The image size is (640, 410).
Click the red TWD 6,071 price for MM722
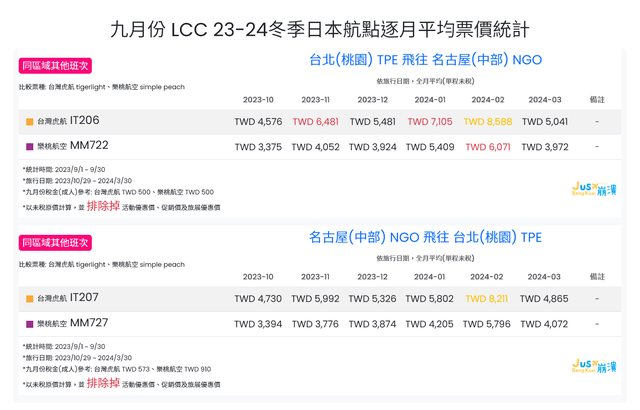point(486,147)
